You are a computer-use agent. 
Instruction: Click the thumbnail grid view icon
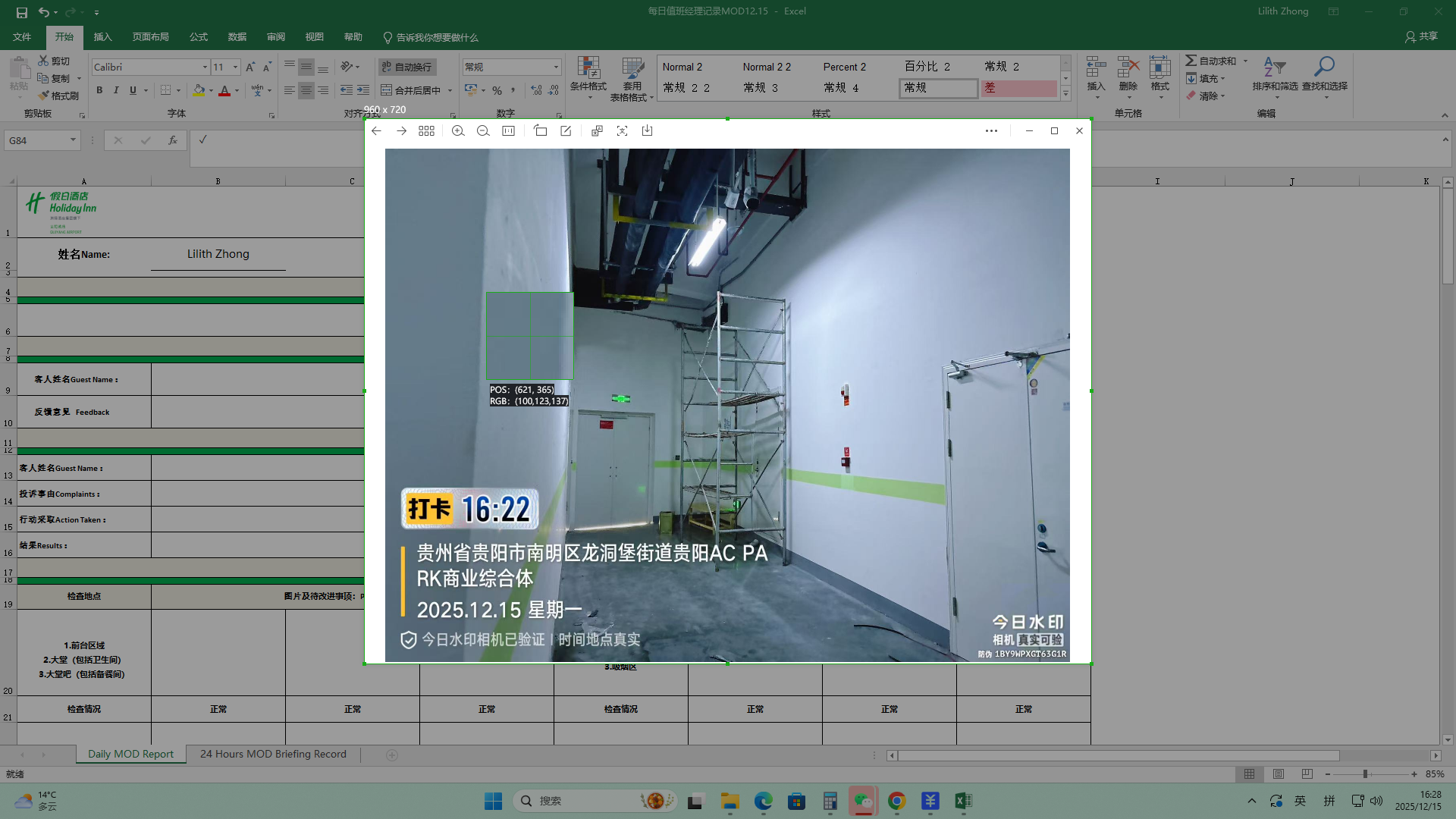pyautogui.click(x=426, y=131)
